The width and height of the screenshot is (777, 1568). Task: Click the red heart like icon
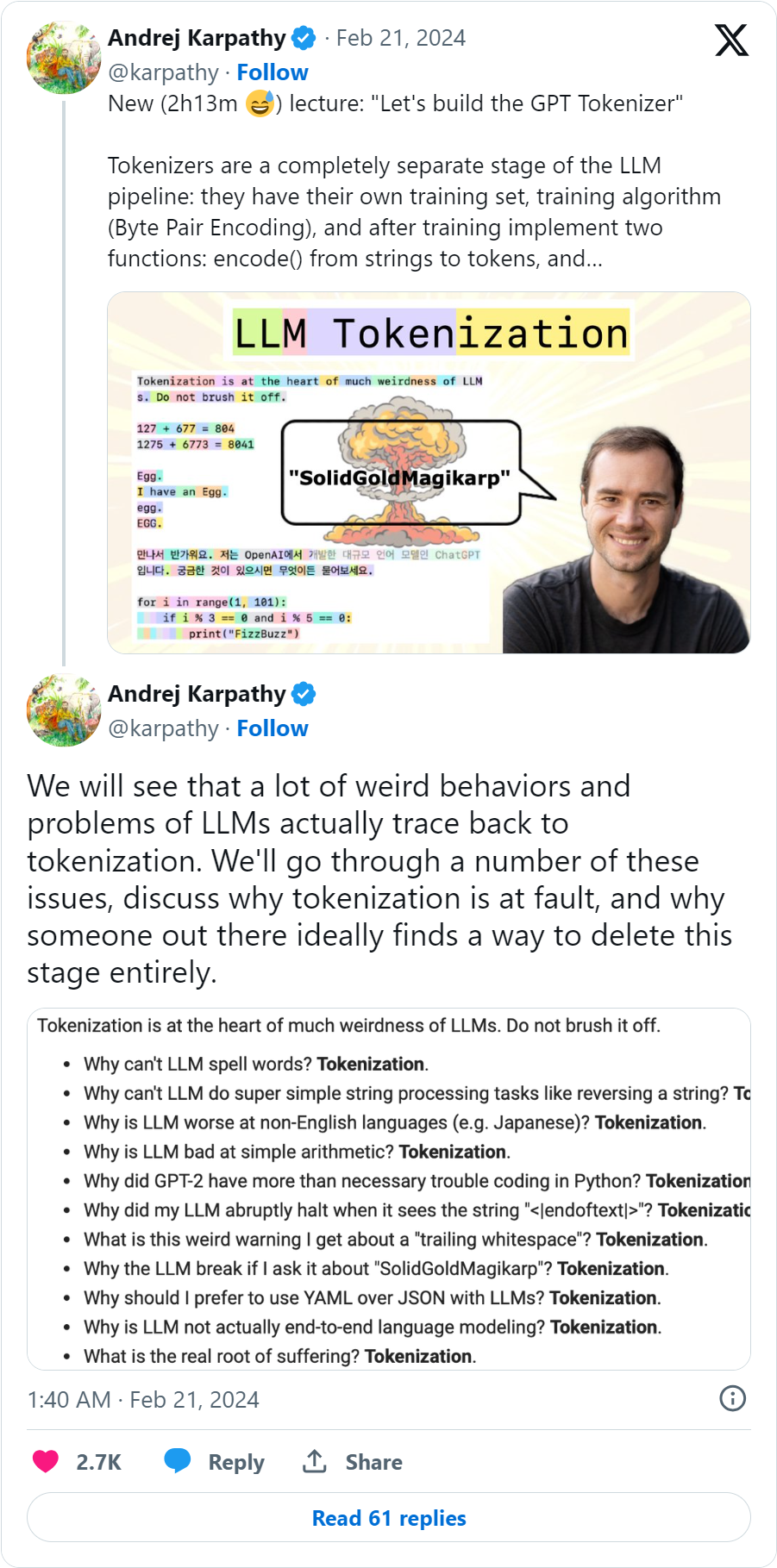[46, 1461]
